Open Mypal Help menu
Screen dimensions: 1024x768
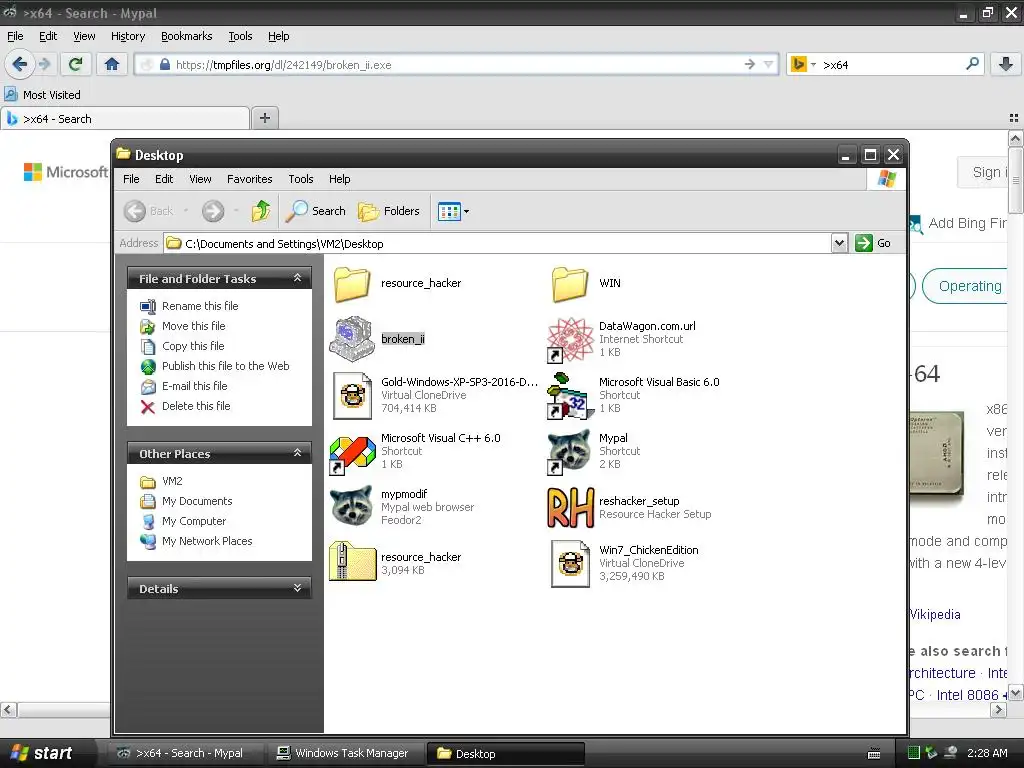tap(278, 37)
